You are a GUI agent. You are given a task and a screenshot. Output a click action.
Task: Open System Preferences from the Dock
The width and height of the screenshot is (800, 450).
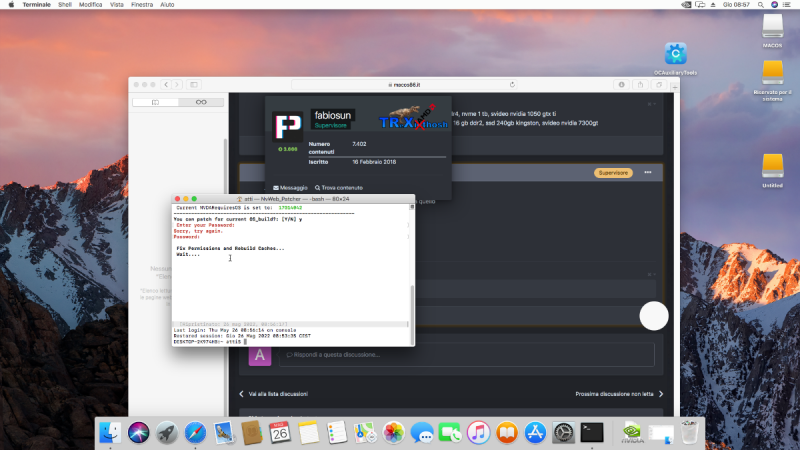point(563,433)
